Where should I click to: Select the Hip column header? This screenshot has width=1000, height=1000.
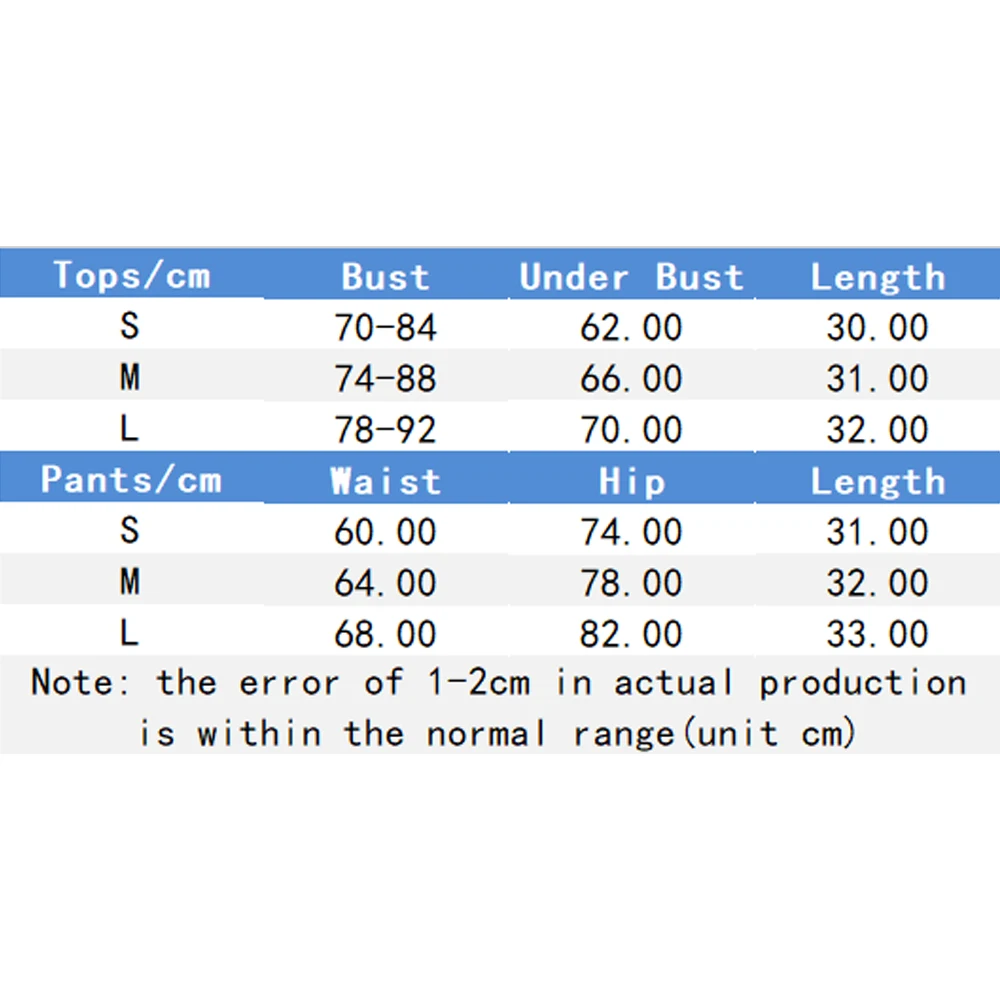(631, 481)
